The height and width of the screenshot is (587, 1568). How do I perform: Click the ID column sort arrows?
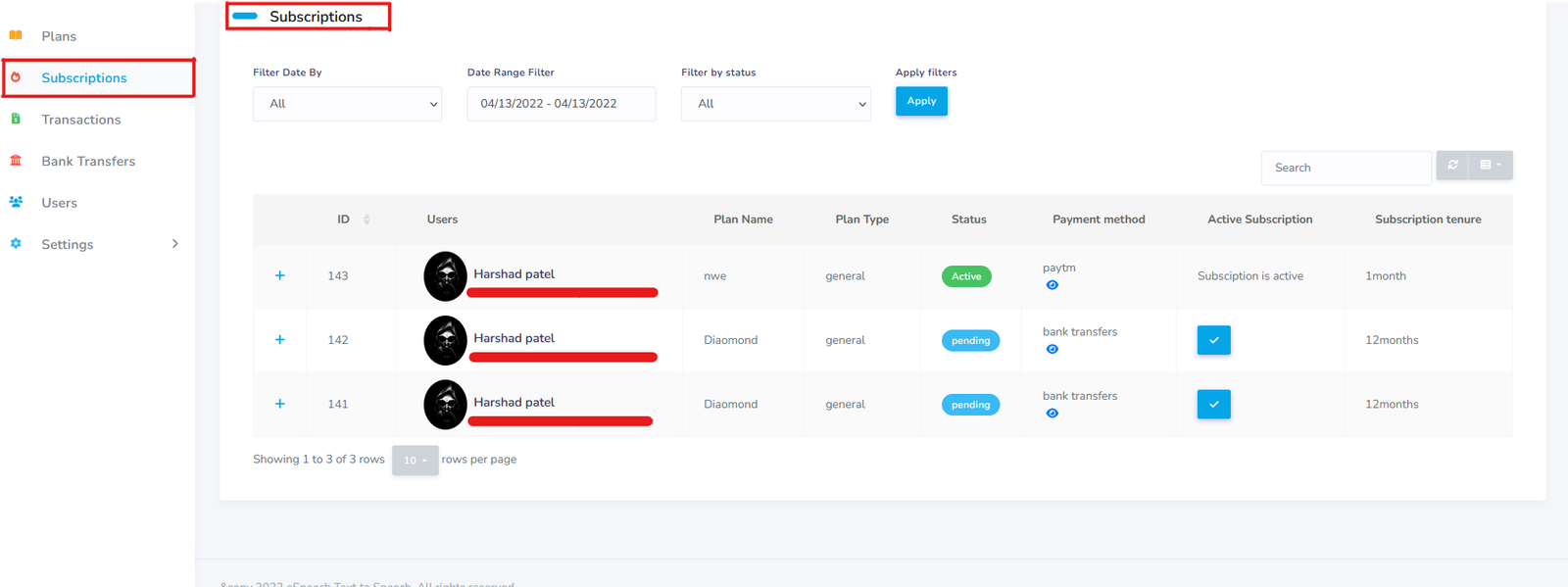pos(367,220)
